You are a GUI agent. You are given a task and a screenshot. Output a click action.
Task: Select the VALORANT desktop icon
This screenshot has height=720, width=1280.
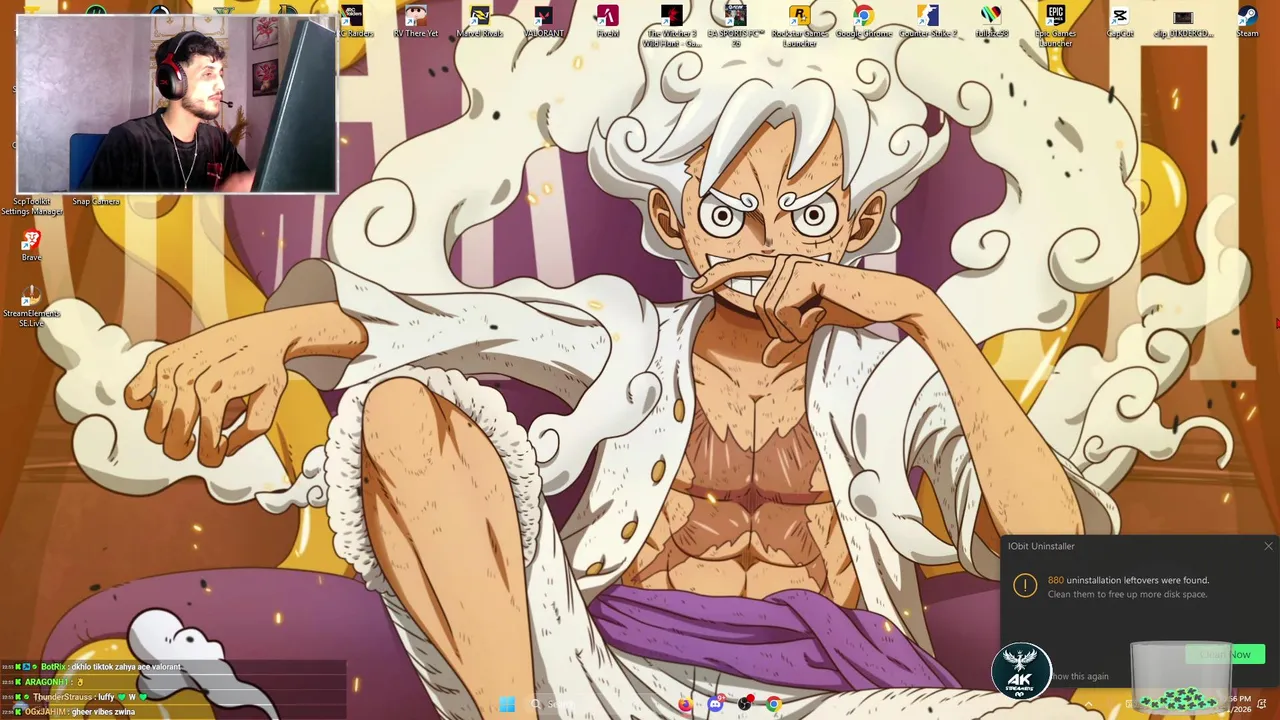[x=543, y=22]
